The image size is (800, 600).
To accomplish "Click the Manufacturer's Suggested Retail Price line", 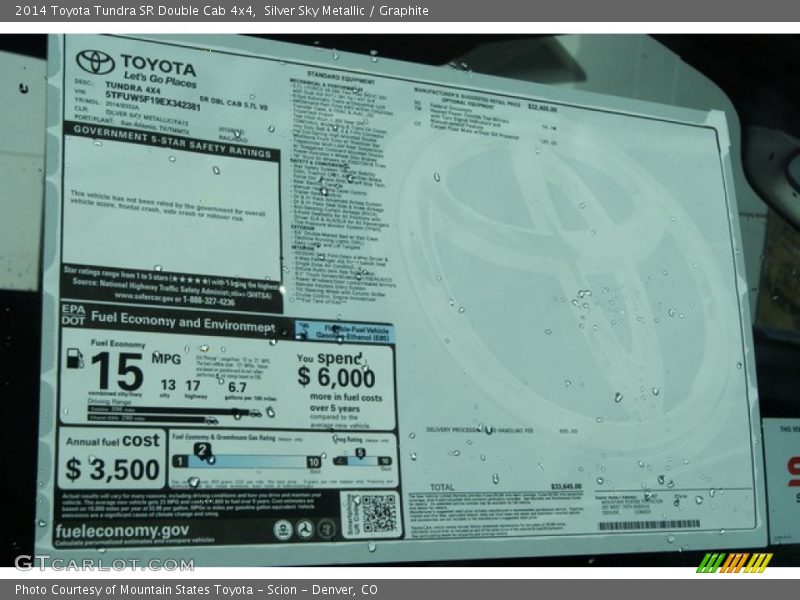I will tap(485, 99).
